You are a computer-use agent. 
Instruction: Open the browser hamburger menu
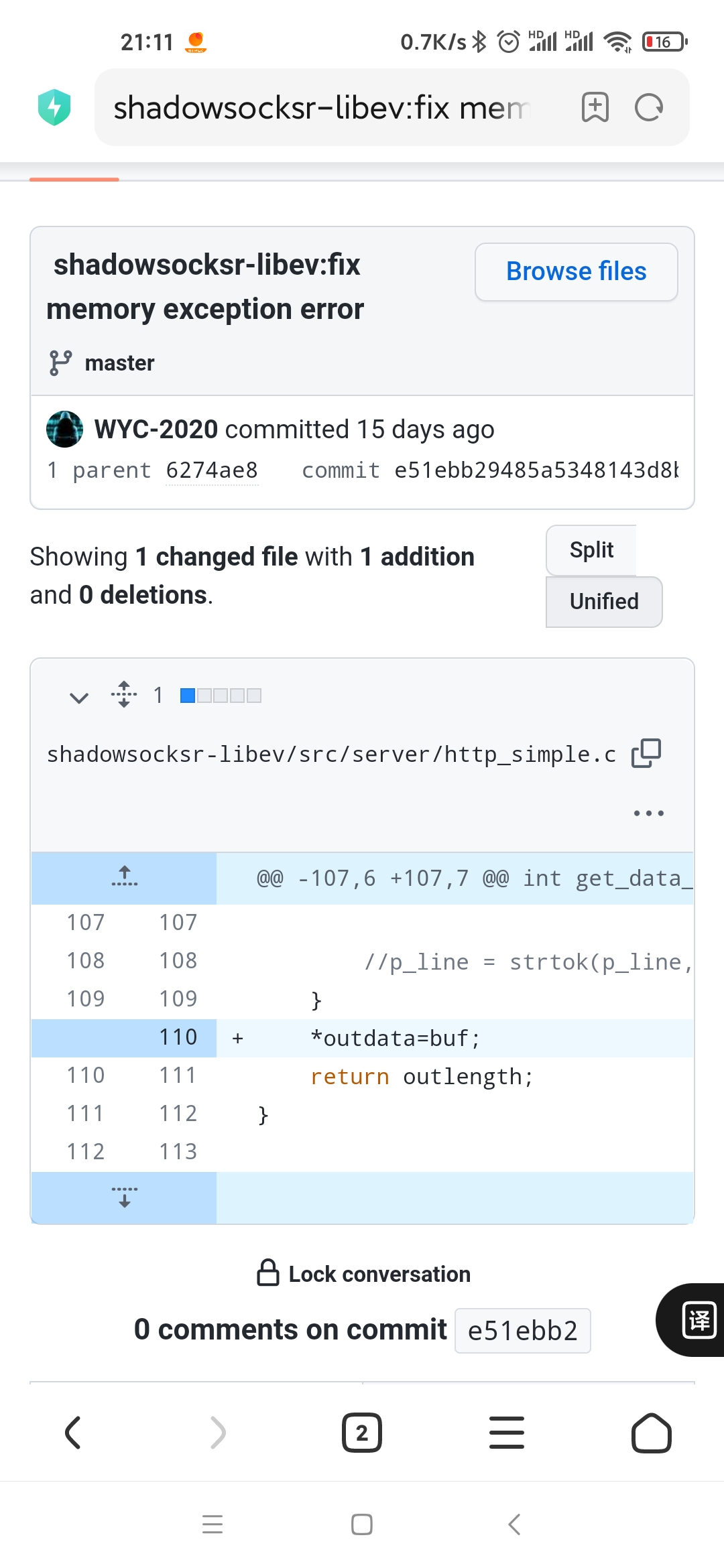506,1433
